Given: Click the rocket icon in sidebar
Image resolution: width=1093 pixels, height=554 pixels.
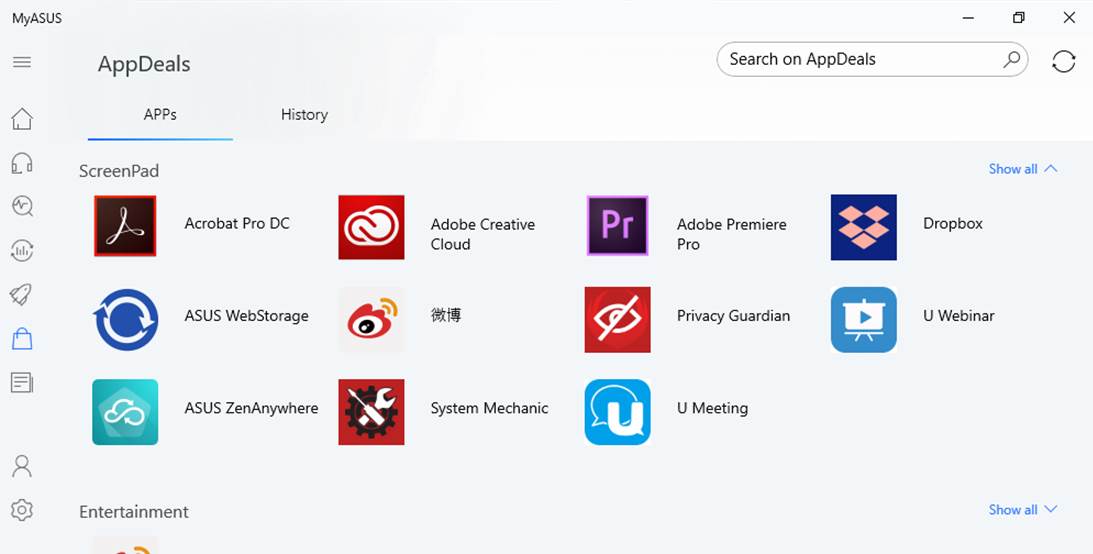Looking at the screenshot, I should coord(22,294).
